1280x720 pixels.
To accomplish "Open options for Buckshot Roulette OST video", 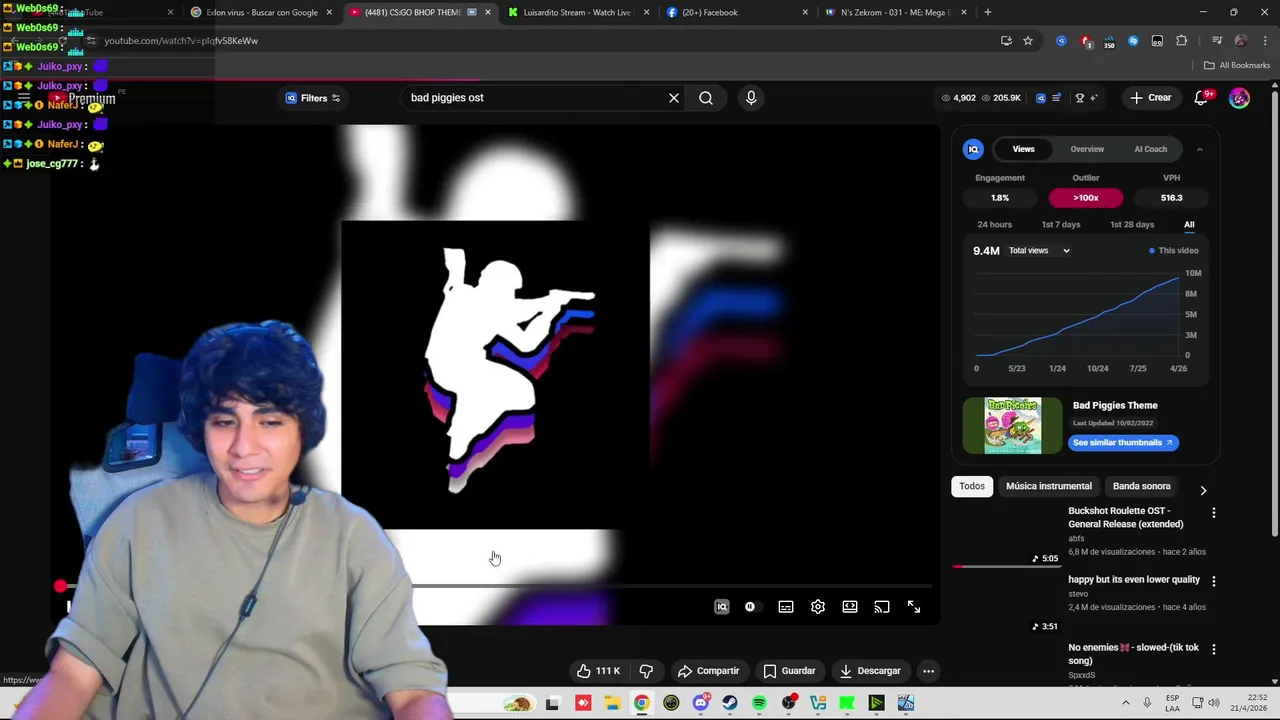I will click(x=1214, y=513).
